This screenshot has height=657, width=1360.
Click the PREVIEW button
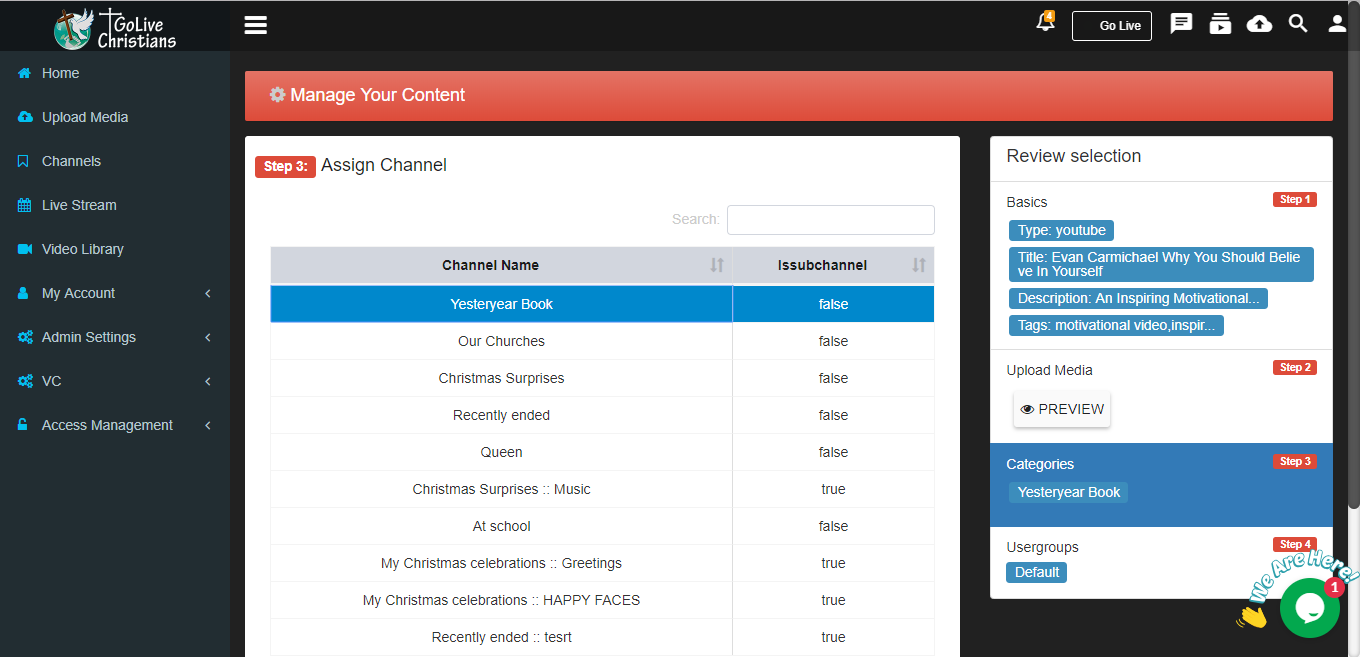(x=1062, y=409)
